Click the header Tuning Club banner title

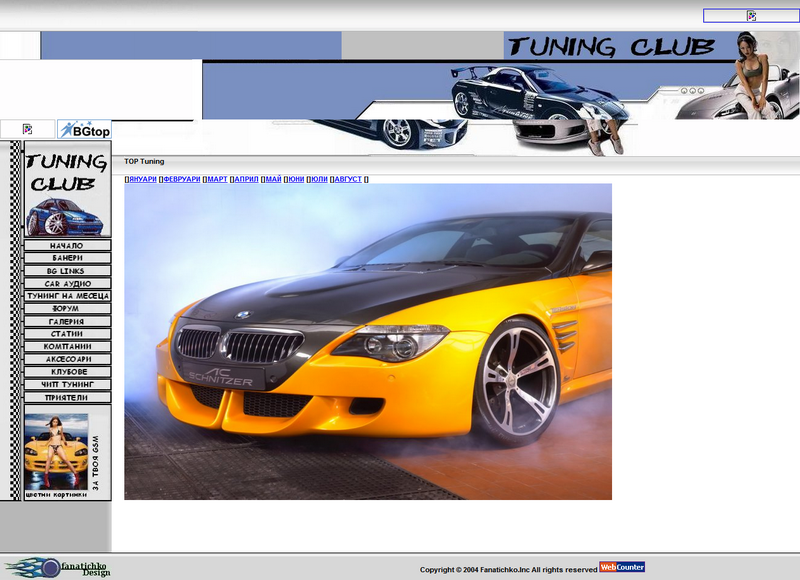(x=611, y=46)
